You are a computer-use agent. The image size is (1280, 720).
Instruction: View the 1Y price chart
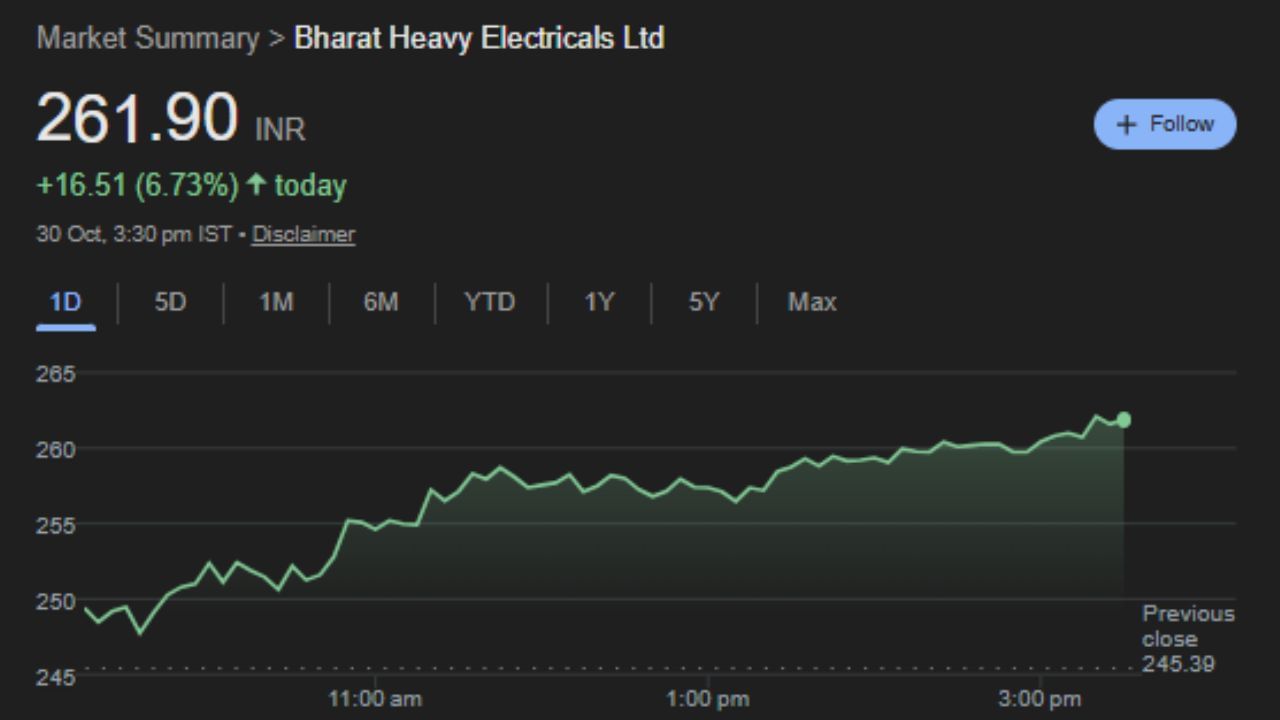point(599,302)
